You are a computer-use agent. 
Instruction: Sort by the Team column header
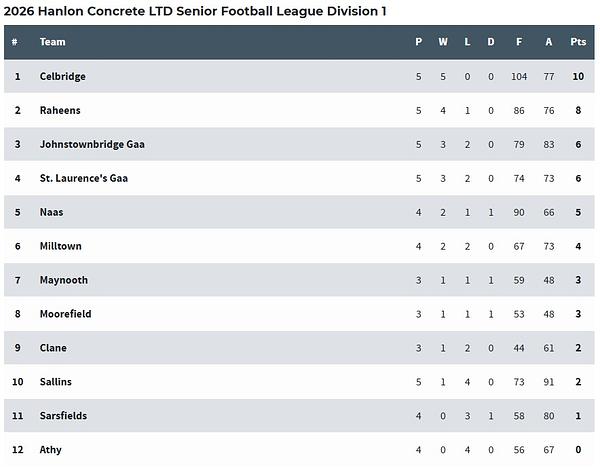click(53, 42)
